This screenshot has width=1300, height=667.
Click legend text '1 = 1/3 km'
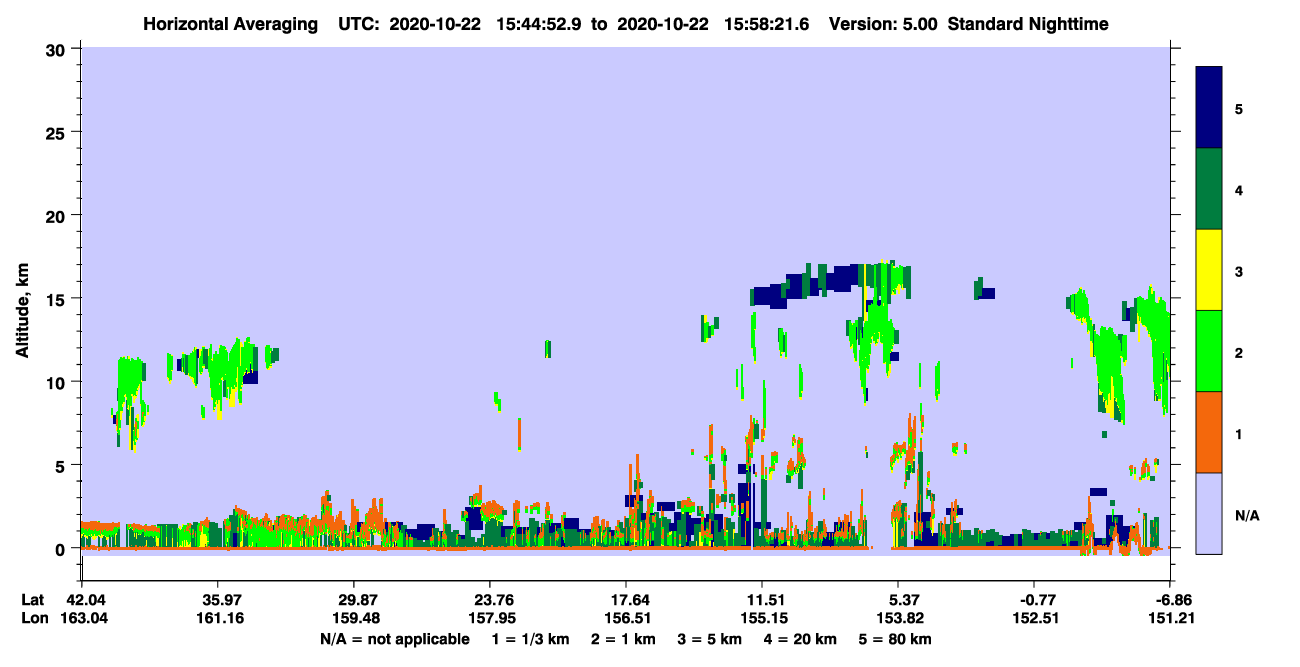tap(530, 639)
